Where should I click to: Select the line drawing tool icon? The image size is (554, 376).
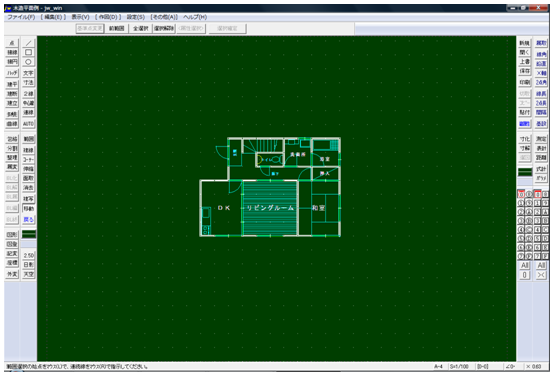(x=28, y=43)
